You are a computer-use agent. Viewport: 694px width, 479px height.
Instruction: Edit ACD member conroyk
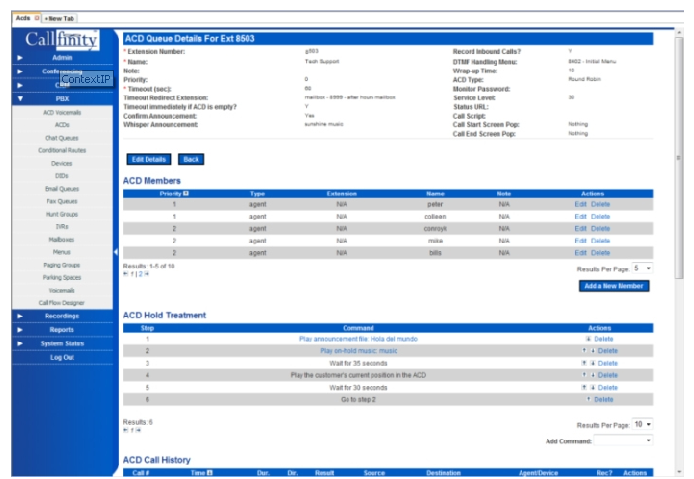click(580, 228)
